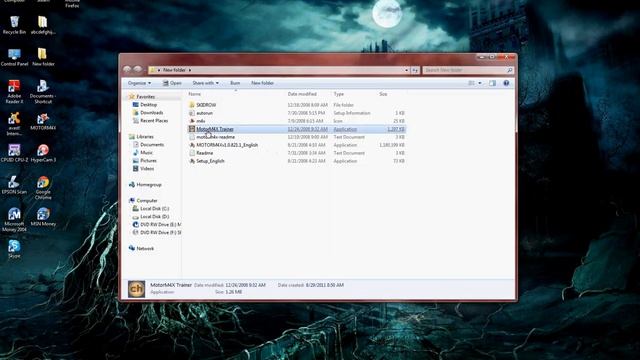Open address bar history dropdown arrow

(407, 70)
